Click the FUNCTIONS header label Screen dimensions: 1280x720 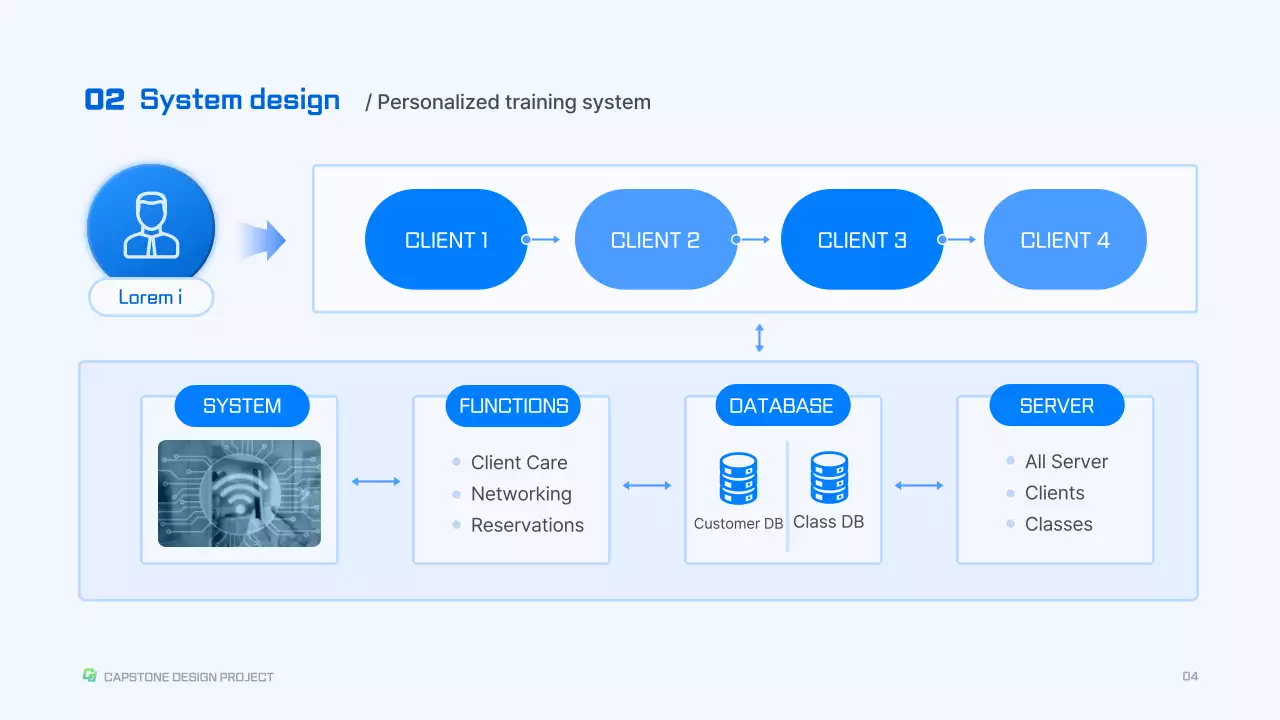coord(513,406)
